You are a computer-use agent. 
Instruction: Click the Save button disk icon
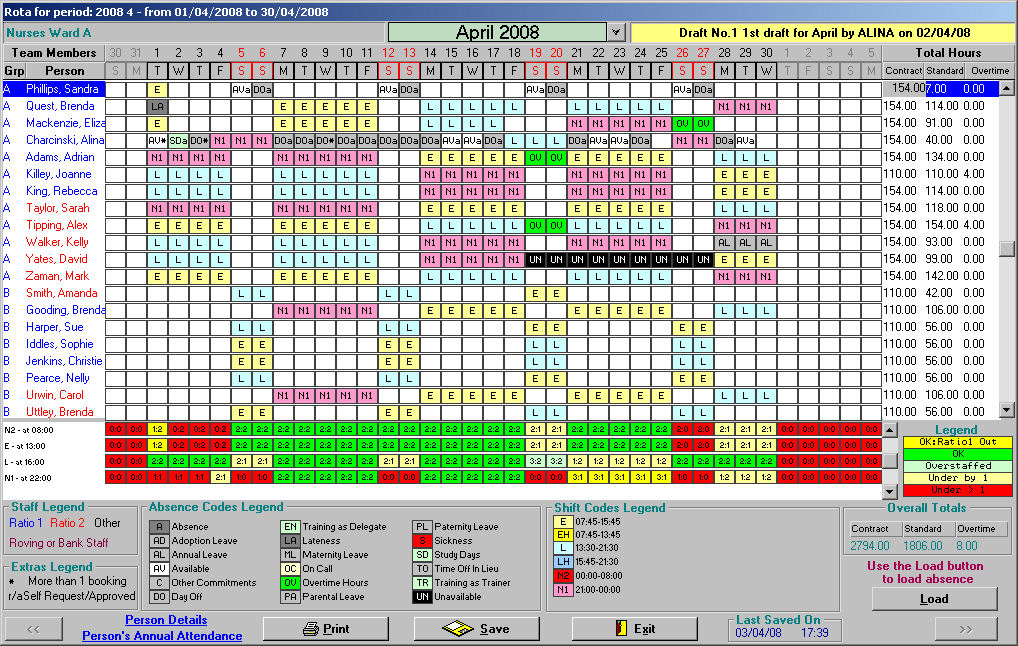tap(459, 629)
